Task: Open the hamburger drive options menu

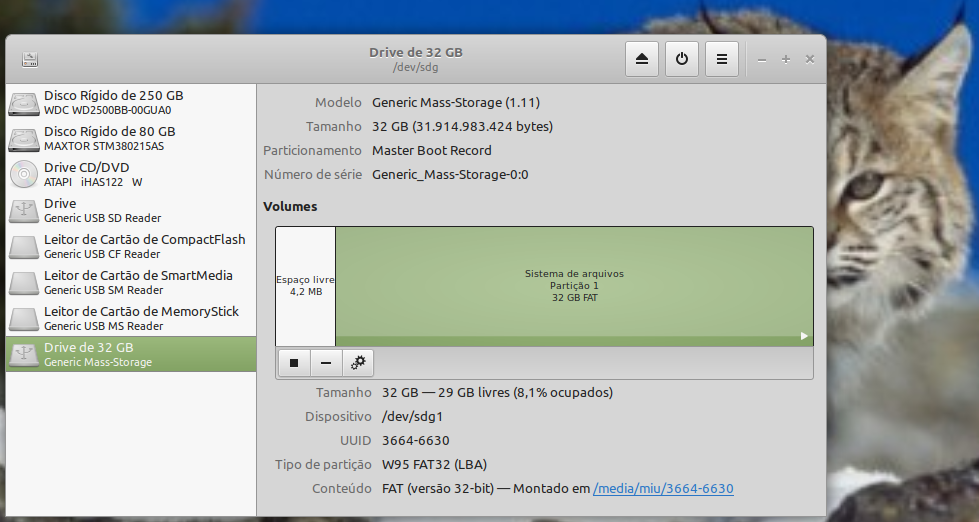Action: pos(722,59)
